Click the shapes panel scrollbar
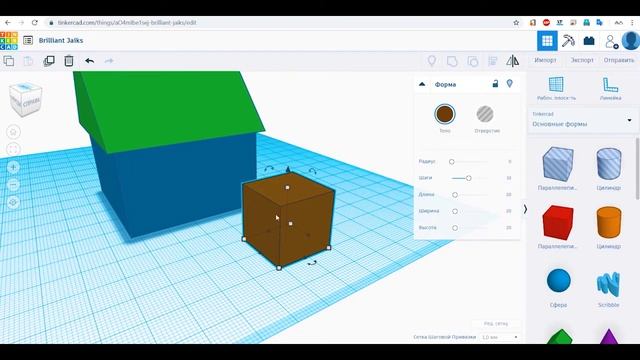Viewport: 640px width, 360px height. [x=638, y=169]
